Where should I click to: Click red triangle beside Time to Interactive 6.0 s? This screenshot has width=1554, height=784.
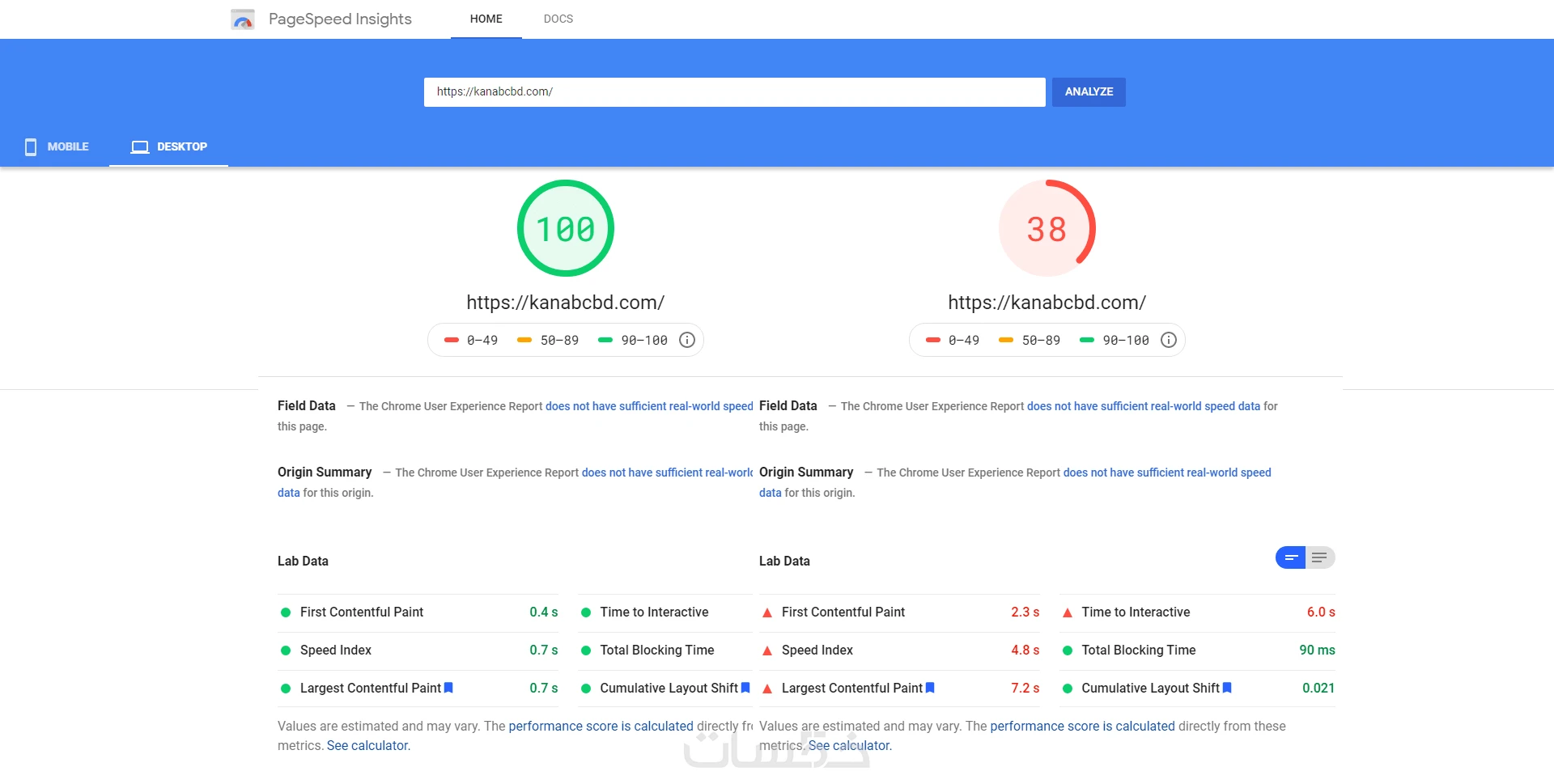(x=1068, y=612)
